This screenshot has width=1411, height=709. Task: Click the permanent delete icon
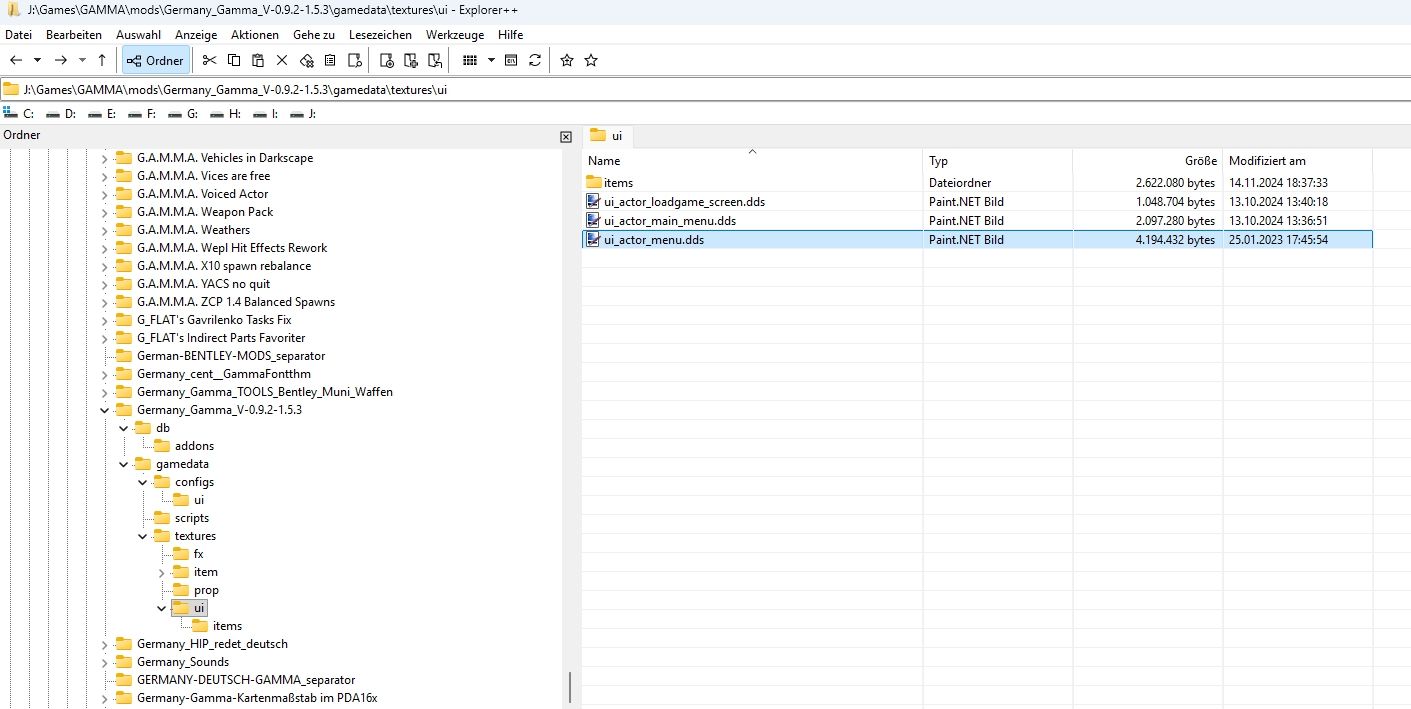coord(307,60)
